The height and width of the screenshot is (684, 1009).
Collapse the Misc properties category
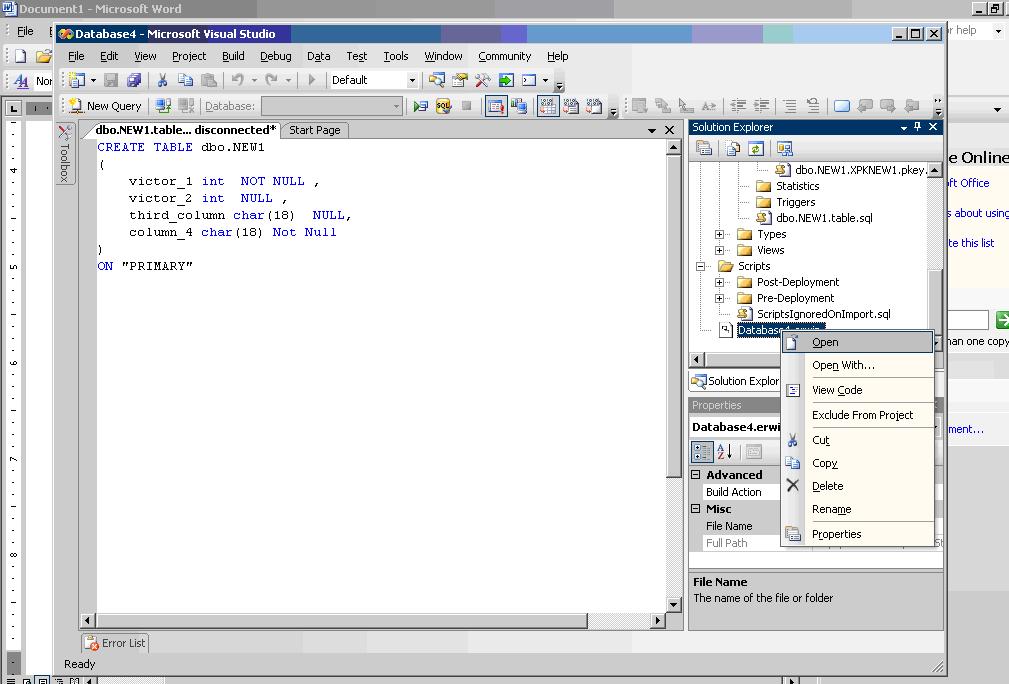pyautogui.click(x=696, y=509)
